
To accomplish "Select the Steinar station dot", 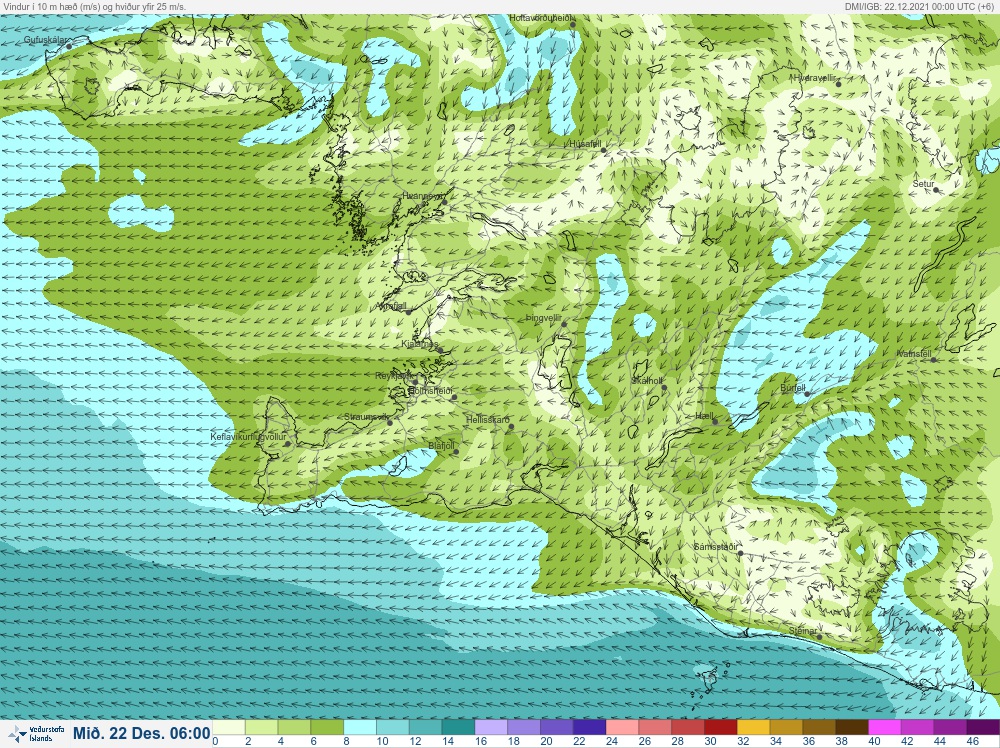I will (x=820, y=636).
